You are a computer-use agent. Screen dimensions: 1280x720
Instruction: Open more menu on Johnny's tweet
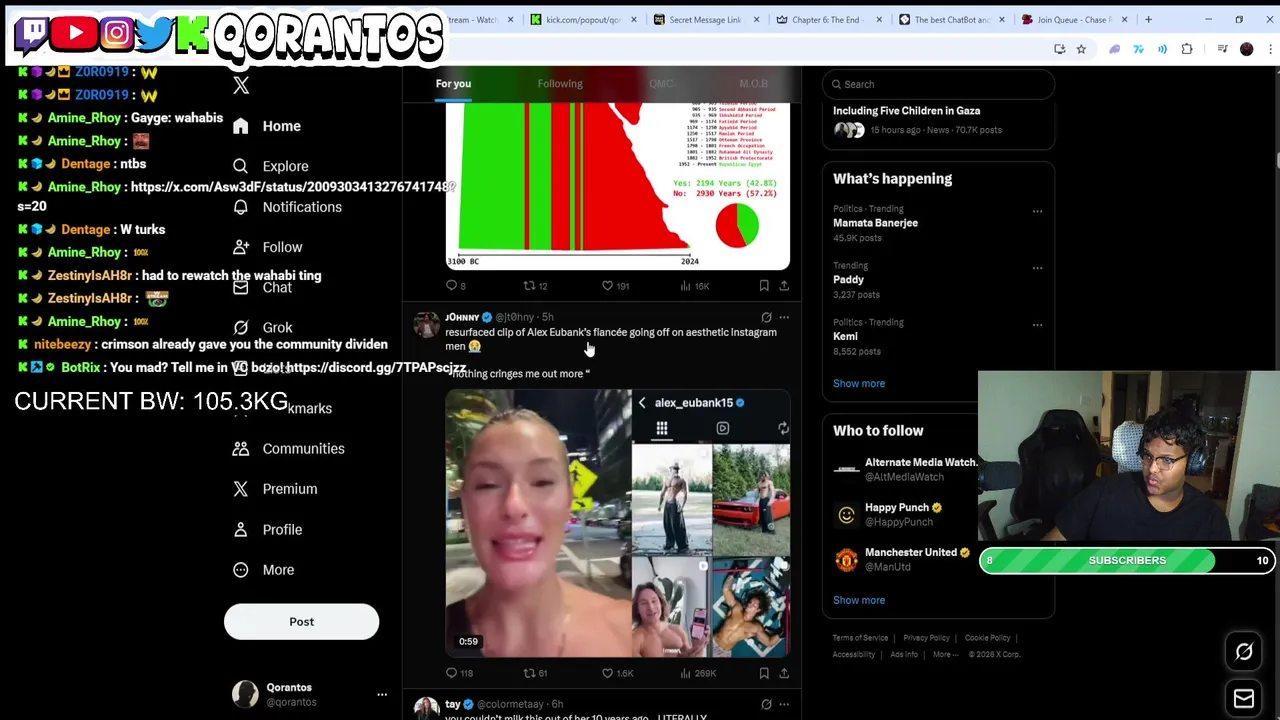[784, 318]
